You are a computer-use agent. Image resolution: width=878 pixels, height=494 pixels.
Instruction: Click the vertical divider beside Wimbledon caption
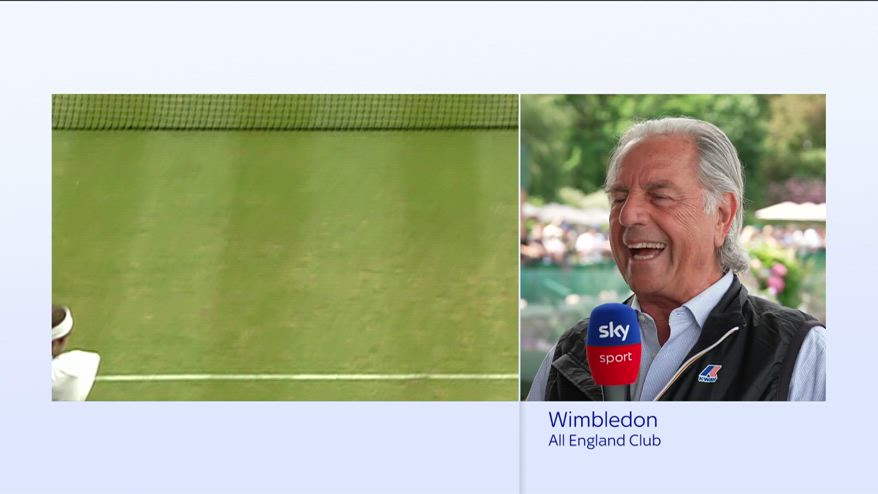[x=520, y=447]
